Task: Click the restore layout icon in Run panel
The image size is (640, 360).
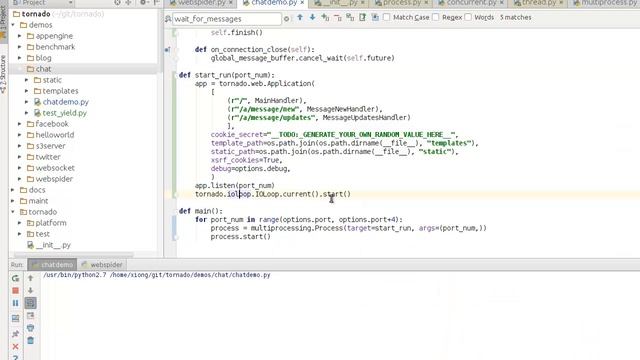Action: coord(16,318)
